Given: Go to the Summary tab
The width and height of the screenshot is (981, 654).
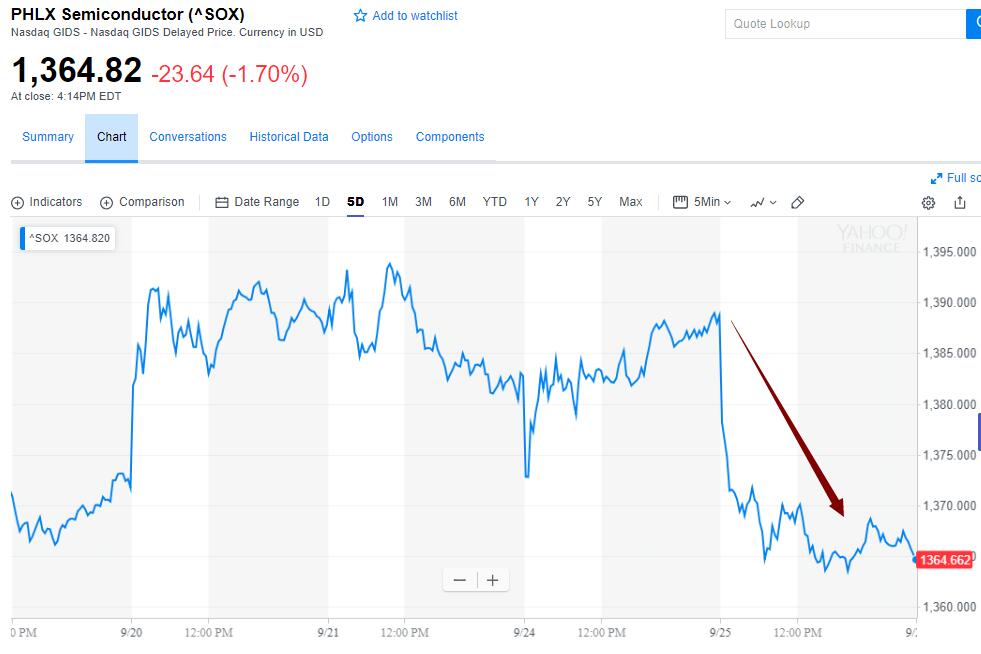Looking at the screenshot, I should pyautogui.click(x=48, y=136).
